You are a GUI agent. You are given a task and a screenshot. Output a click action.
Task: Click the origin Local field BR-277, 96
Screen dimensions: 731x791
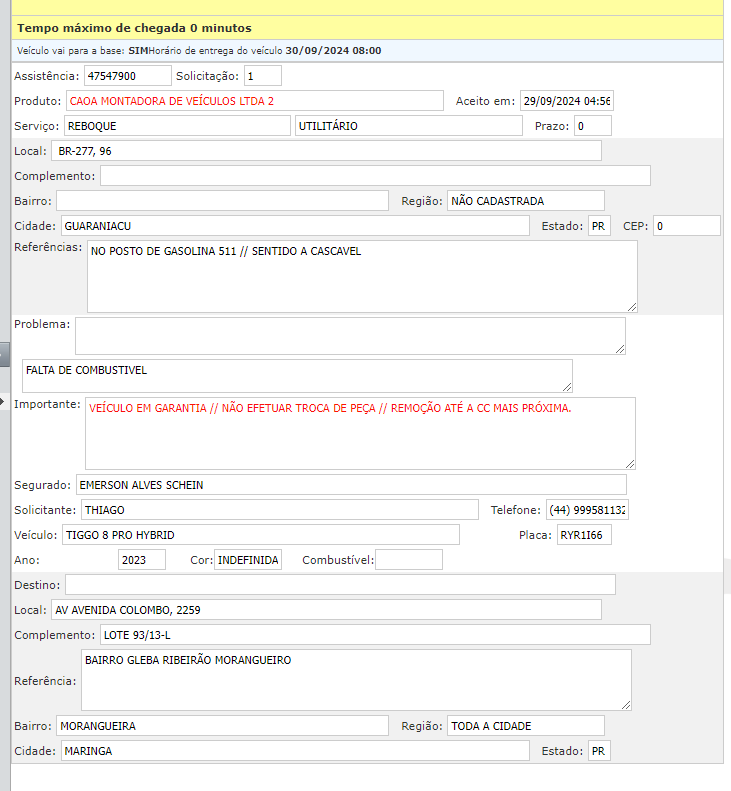pyautogui.click(x=326, y=151)
